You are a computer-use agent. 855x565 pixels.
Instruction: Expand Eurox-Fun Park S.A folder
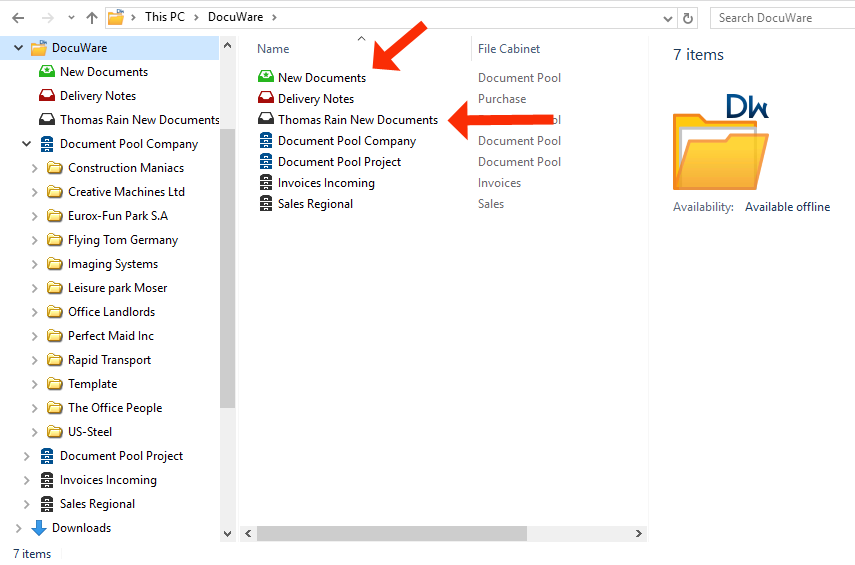click(x=34, y=216)
